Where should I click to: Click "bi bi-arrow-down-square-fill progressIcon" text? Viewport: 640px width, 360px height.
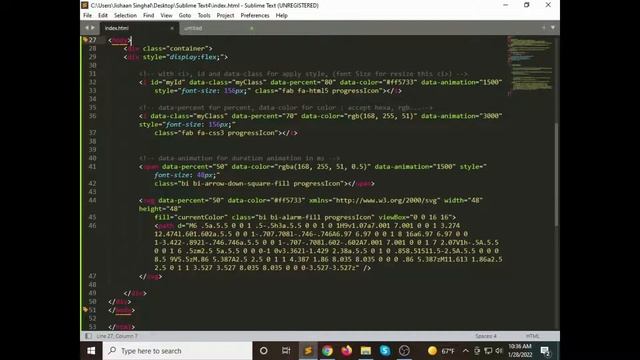pos(260,184)
